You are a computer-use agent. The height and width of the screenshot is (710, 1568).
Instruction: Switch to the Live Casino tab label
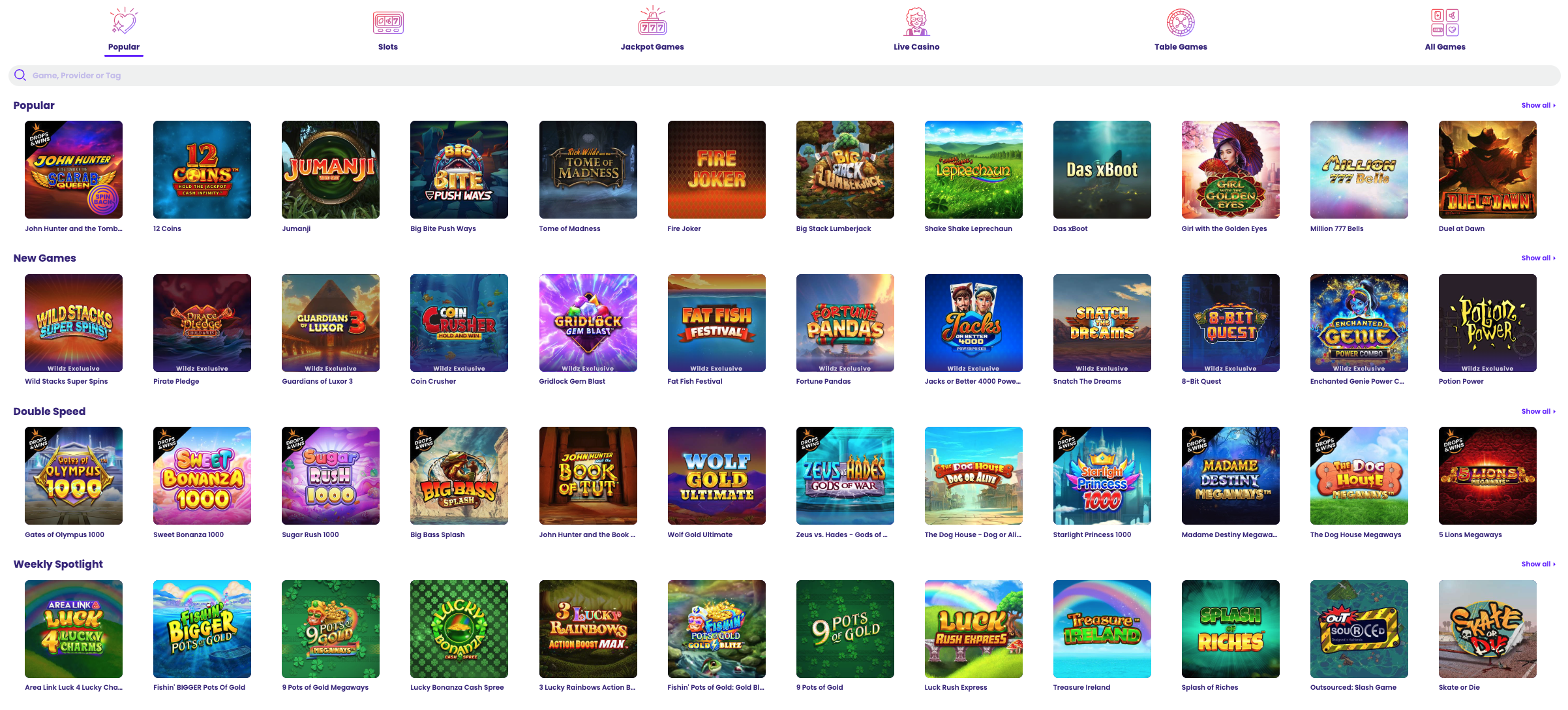point(916,47)
